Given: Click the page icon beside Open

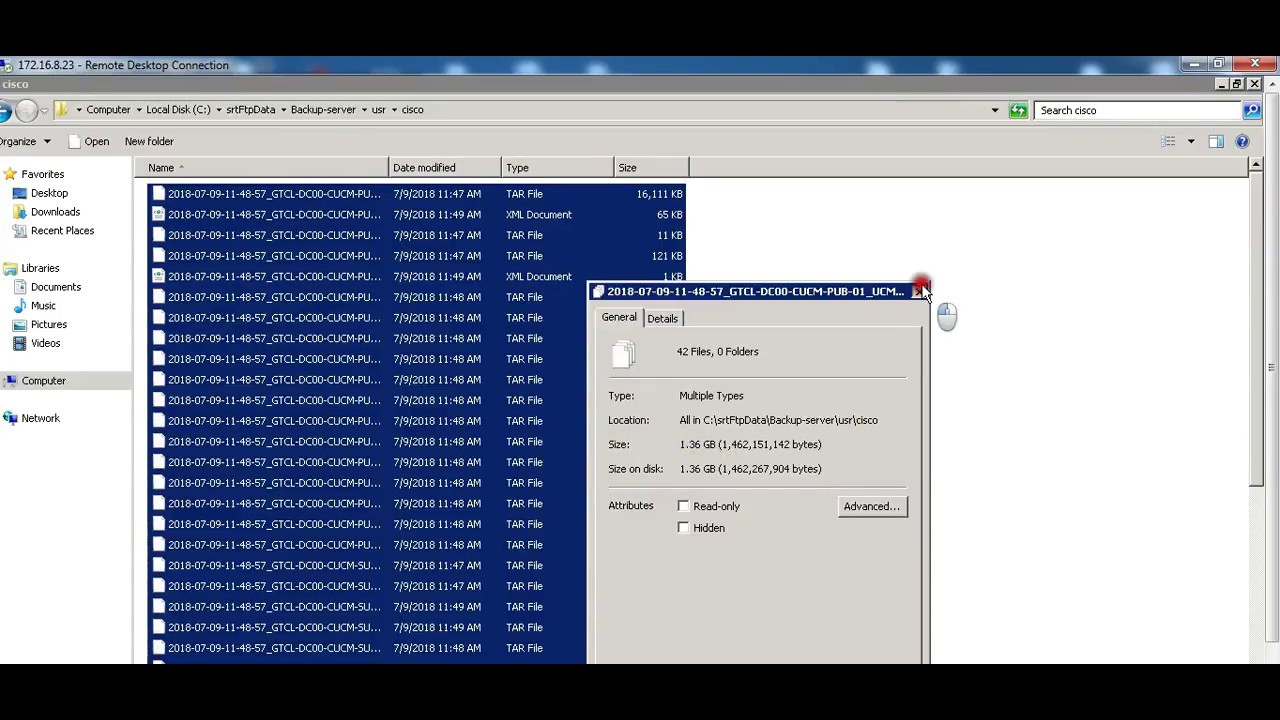Looking at the screenshot, I should pyautogui.click(x=74, y=142).
